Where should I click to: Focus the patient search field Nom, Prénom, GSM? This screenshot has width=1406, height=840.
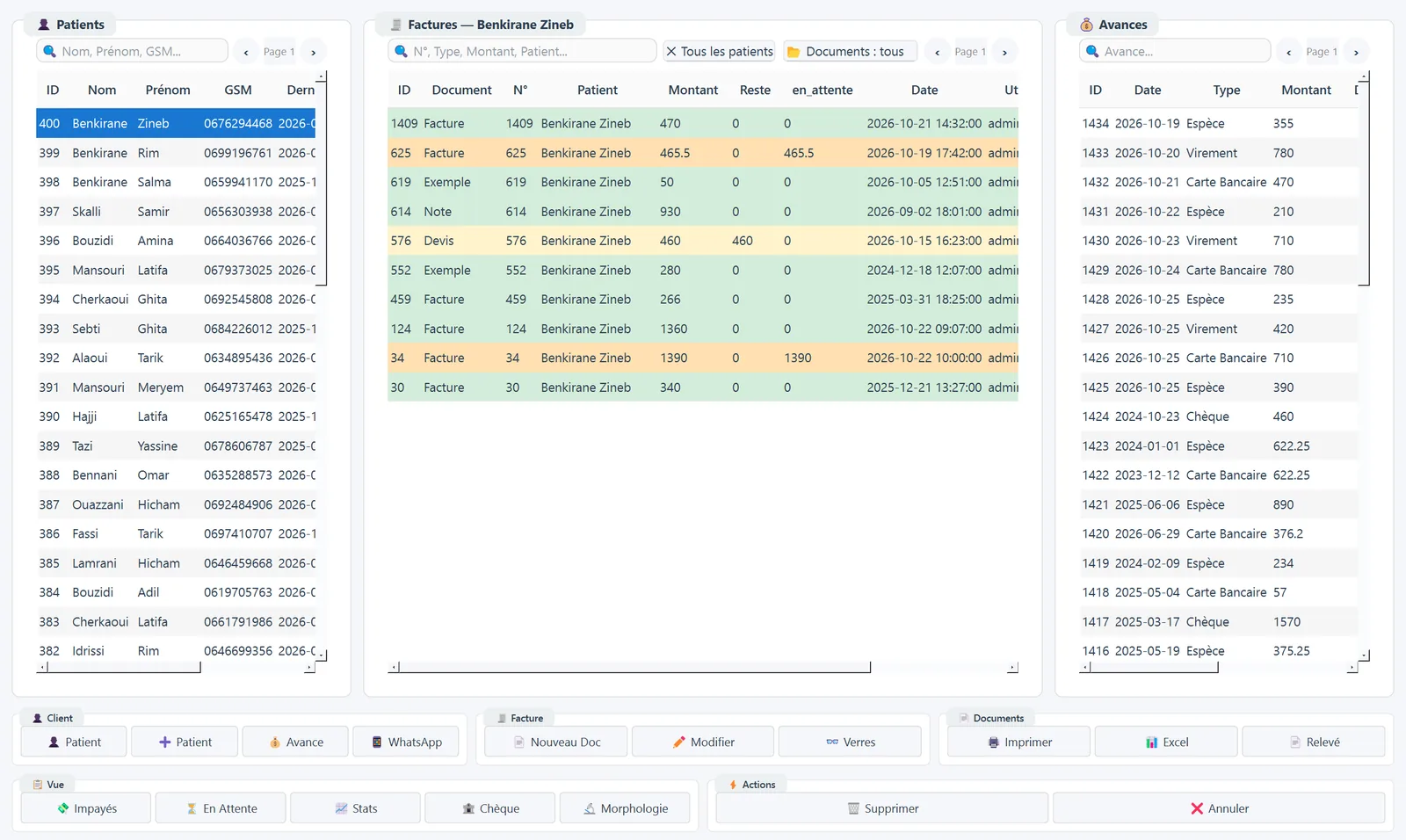tap(133, 51)
